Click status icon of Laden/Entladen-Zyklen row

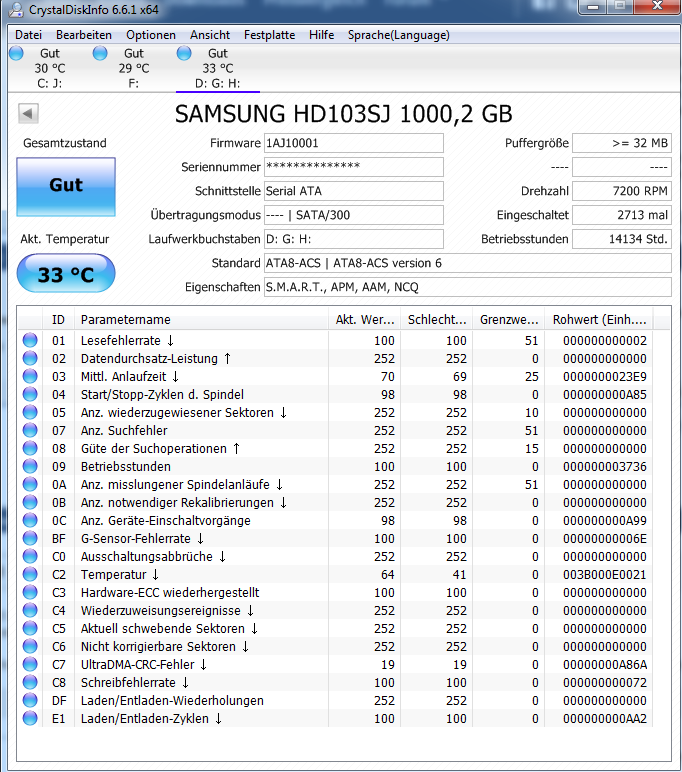click(x=30, y=718)
